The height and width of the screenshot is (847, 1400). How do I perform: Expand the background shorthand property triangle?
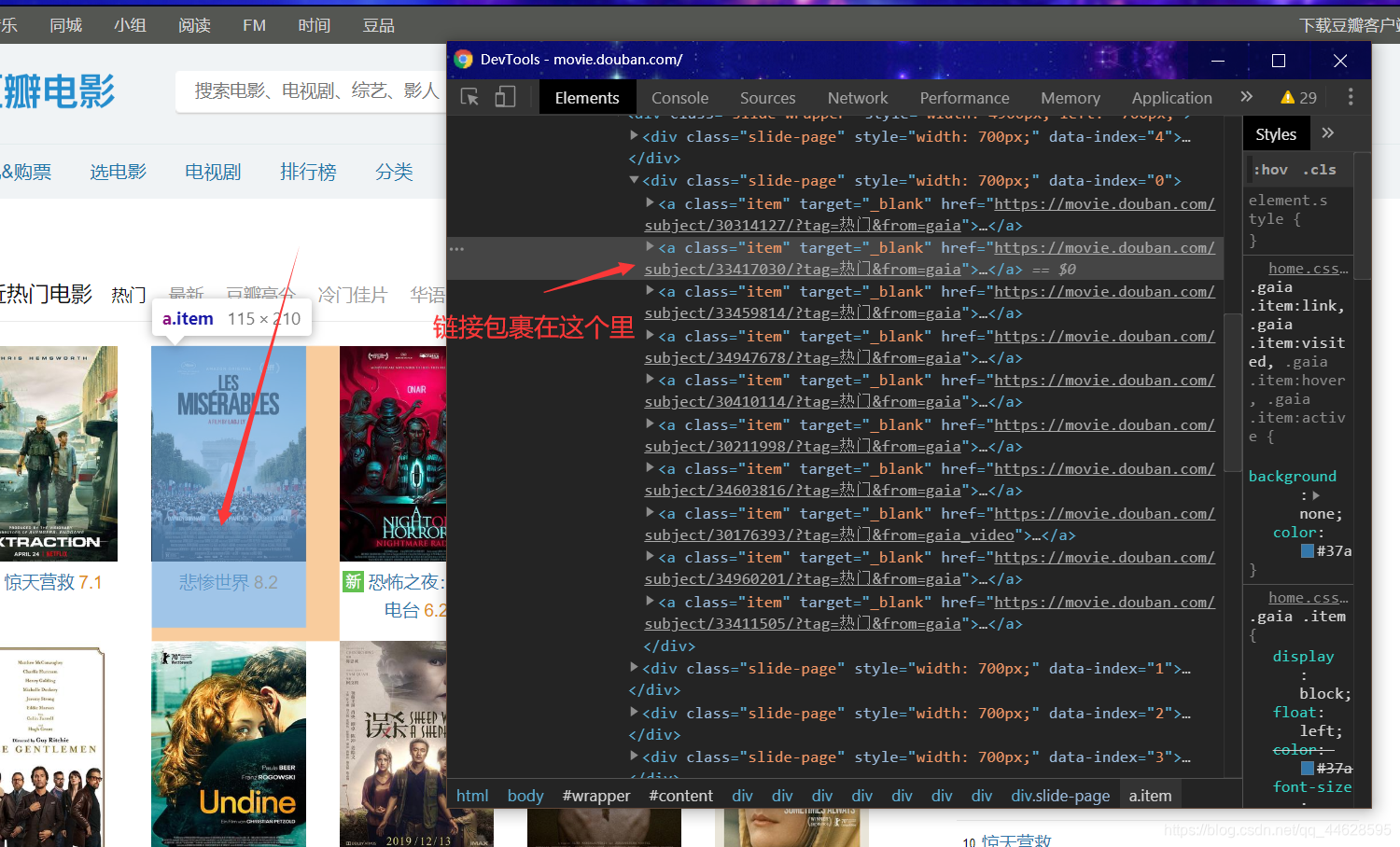pos(1316,495)
